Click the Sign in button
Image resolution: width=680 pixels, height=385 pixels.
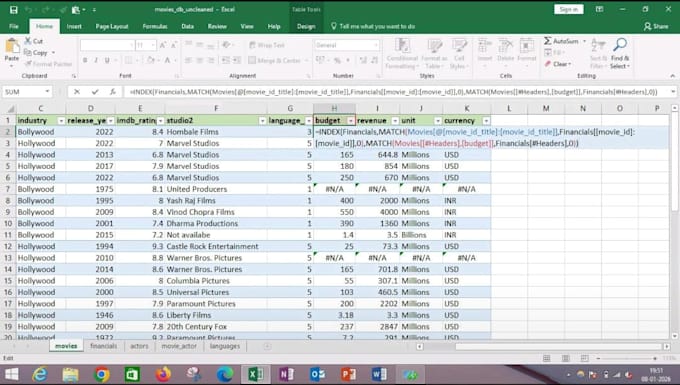point(569,9)
